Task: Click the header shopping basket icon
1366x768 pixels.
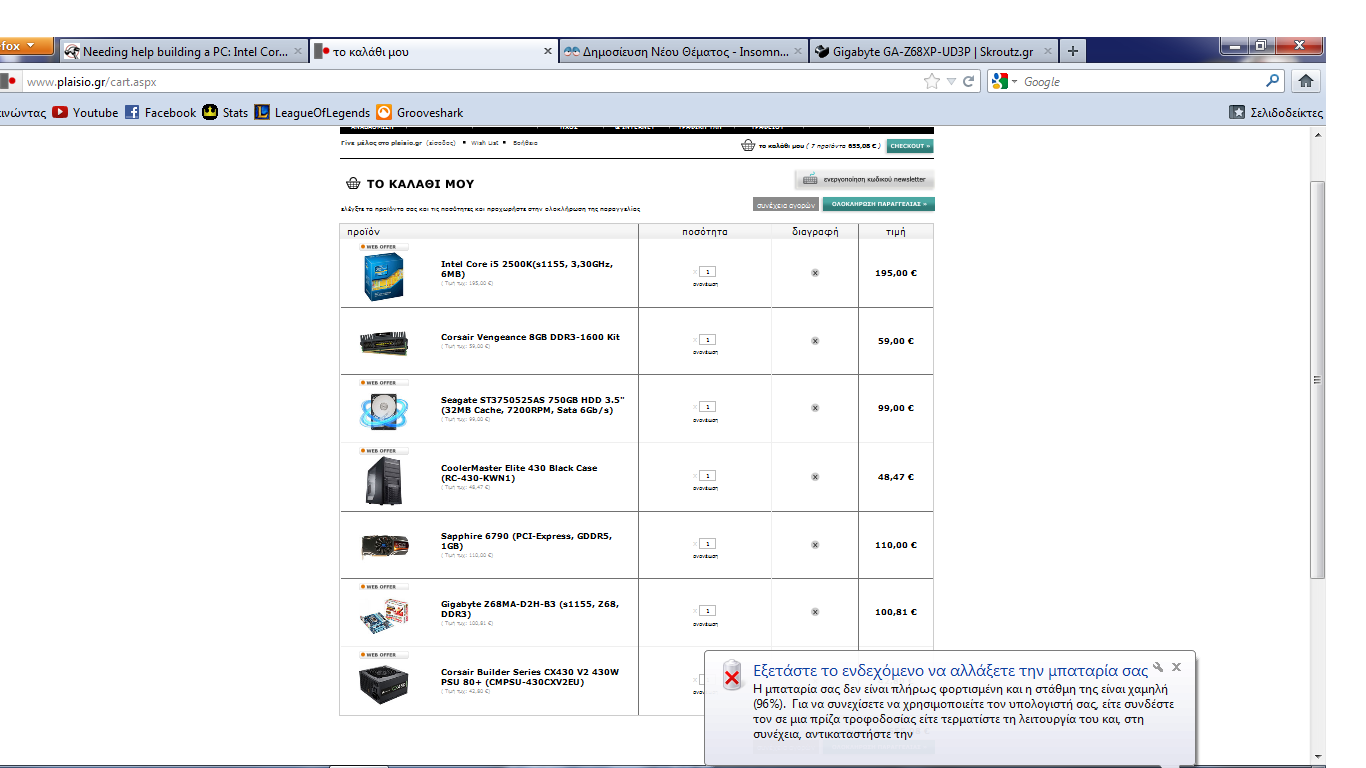Action: (747, 146)
